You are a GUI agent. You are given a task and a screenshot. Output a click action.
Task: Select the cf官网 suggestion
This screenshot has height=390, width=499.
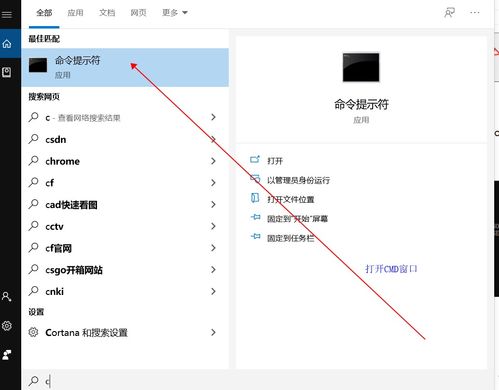point(125,248)
